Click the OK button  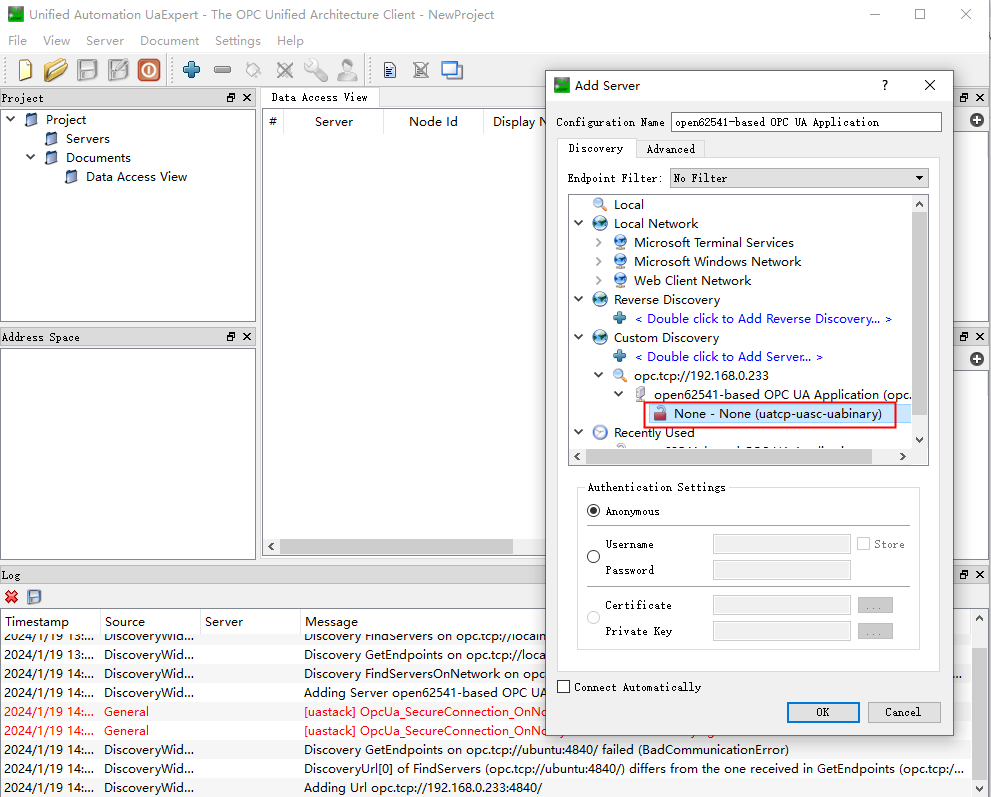[822, 712]
